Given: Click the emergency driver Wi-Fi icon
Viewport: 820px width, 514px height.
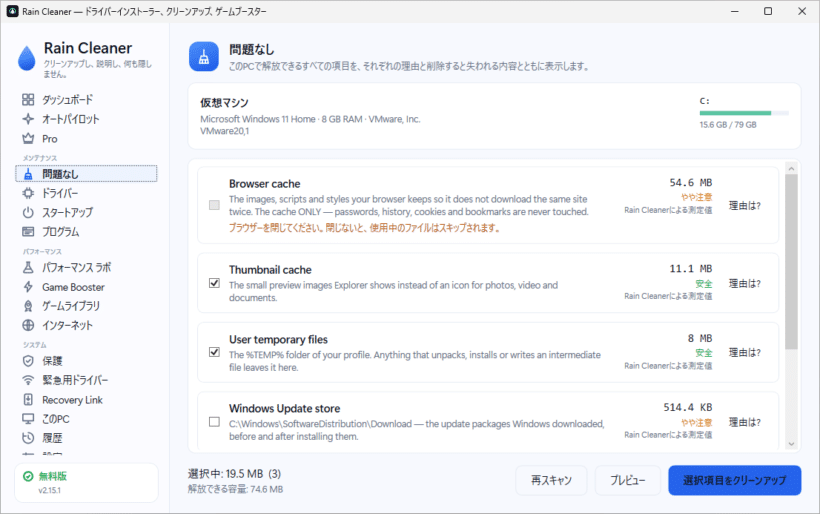Looking at the screenshot, I should click(x=28, y=380).
